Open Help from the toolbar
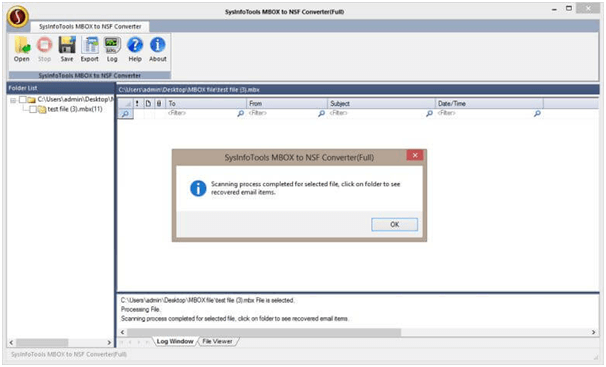This screenshot has width=606, height=367. pos(135,49)
